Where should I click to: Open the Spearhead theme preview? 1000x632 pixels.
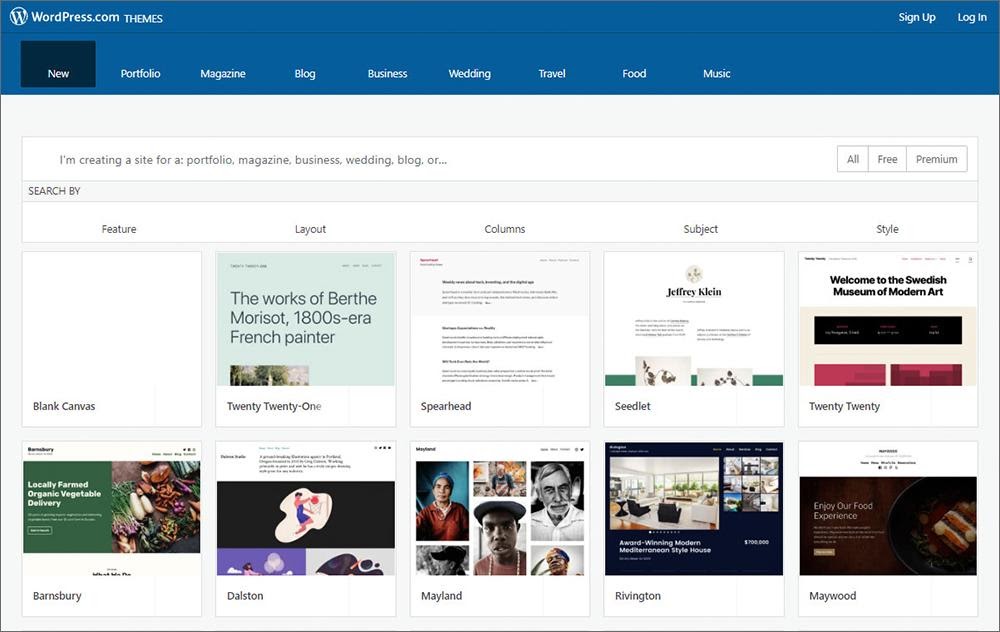[x=500, y=319]
